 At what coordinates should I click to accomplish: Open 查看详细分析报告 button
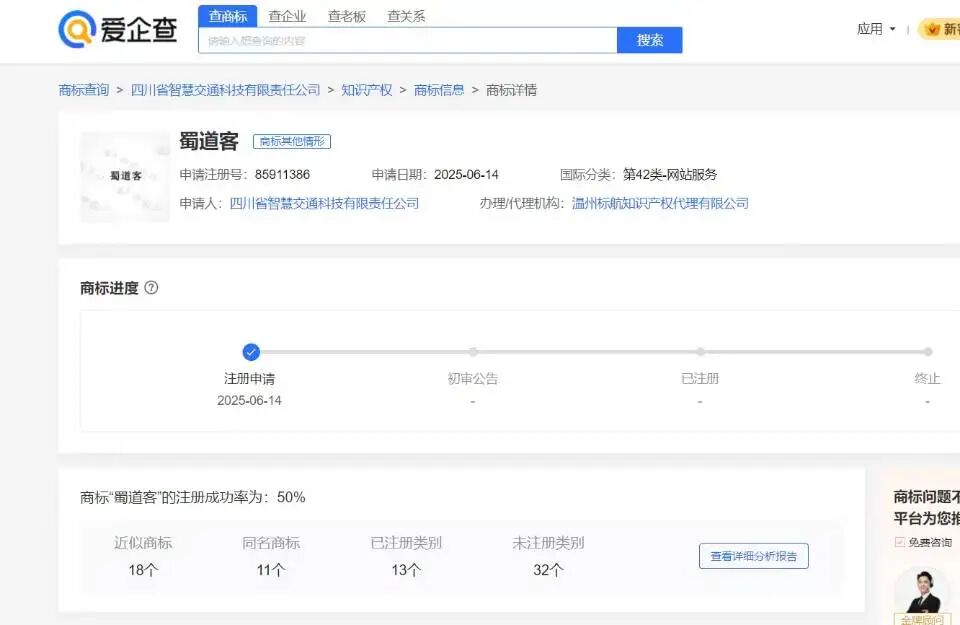click(754, 556)
